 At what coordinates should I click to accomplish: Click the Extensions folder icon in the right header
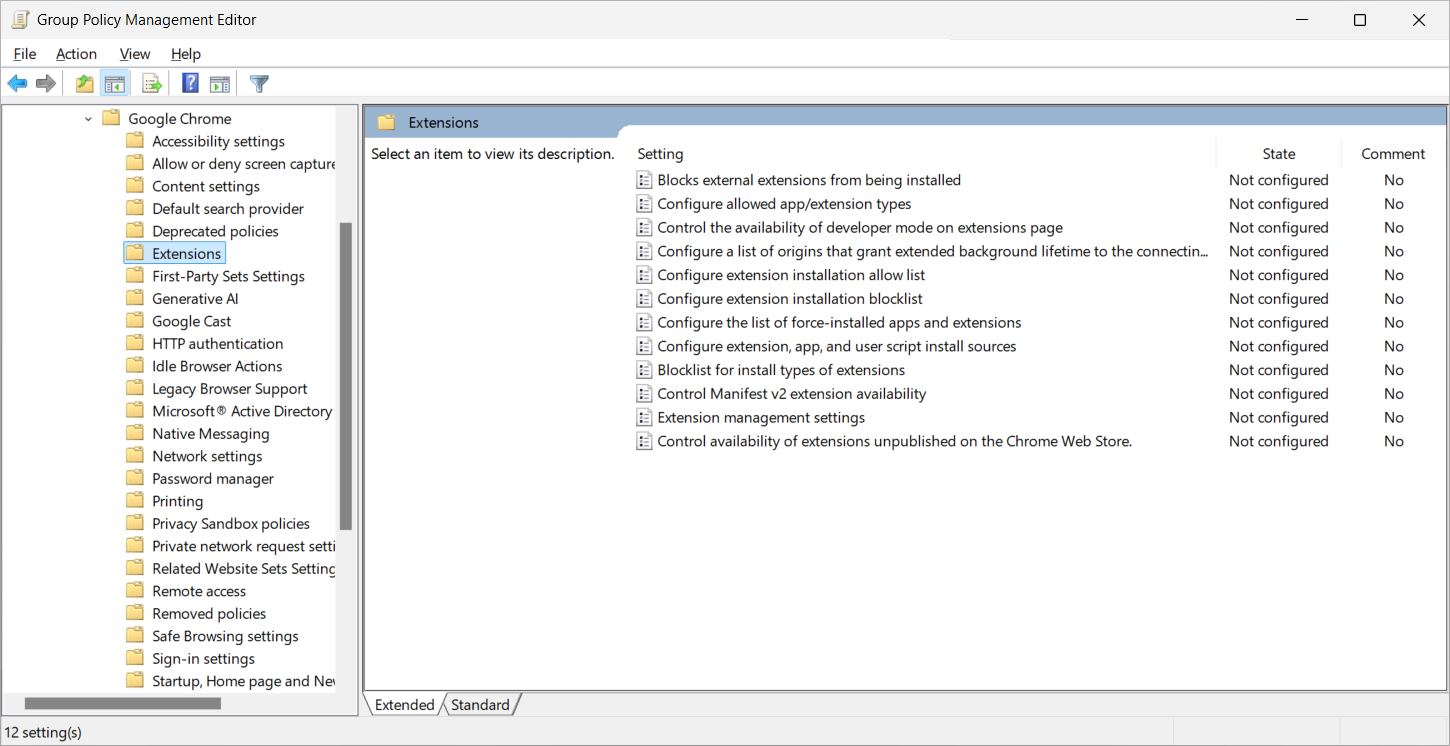pyautogui.click(x=386, y=123)
